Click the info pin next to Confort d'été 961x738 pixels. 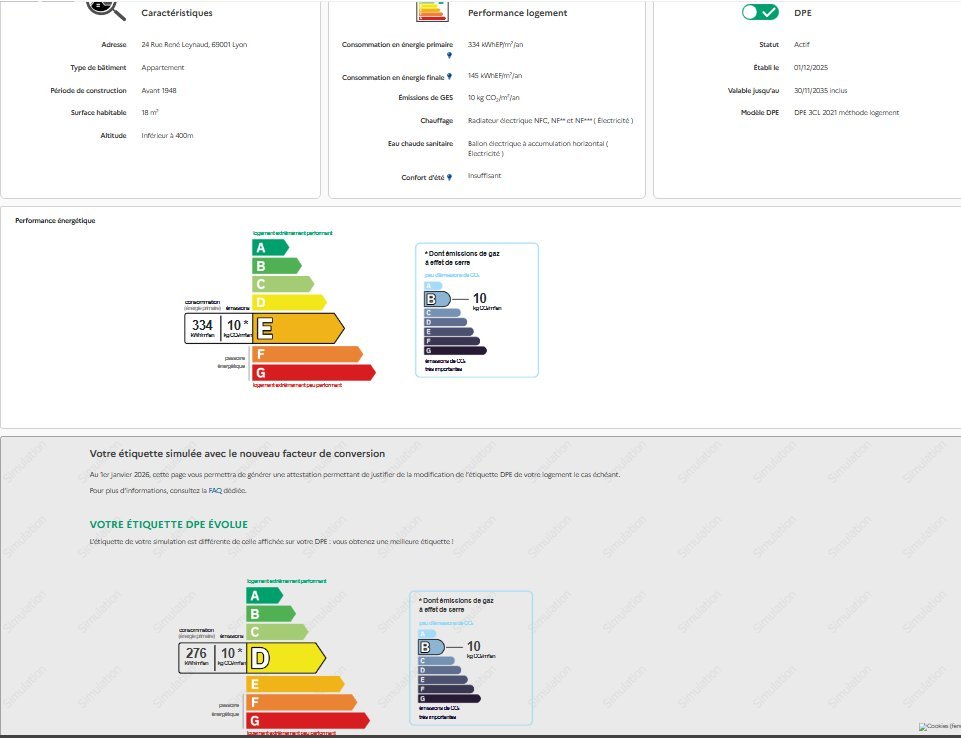tap(449, 177)
